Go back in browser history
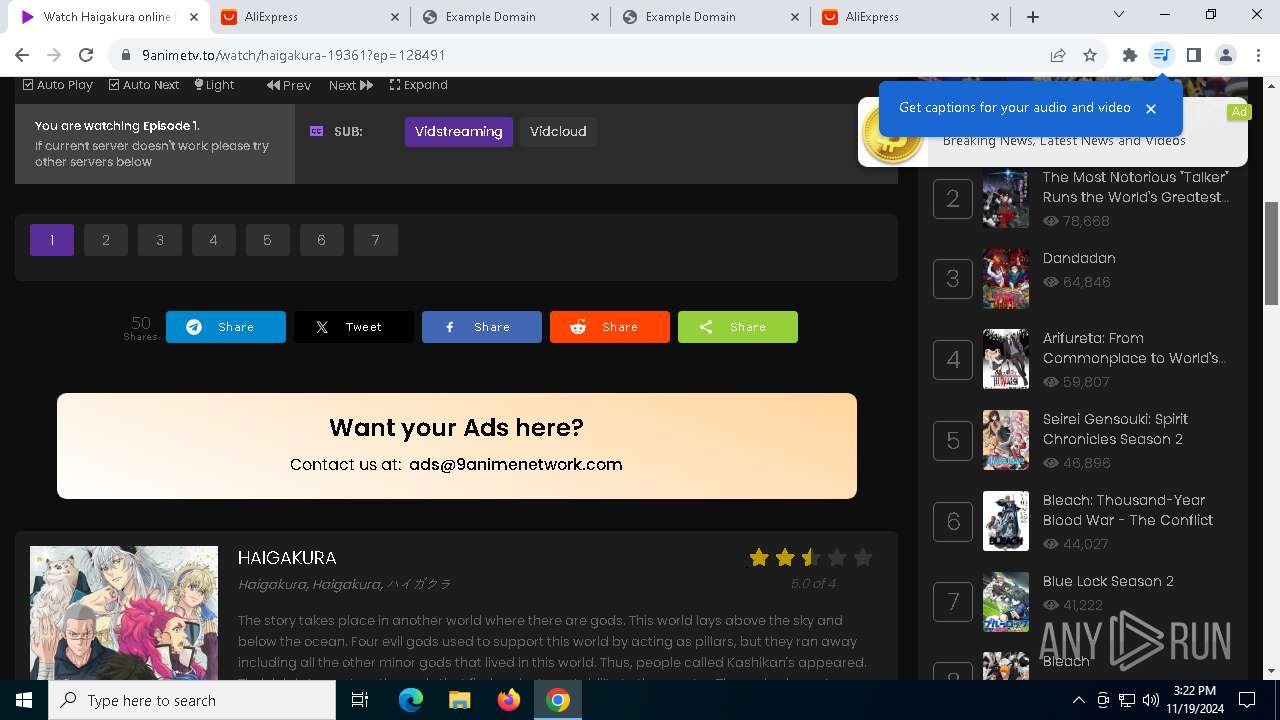 tap(22, 56)
